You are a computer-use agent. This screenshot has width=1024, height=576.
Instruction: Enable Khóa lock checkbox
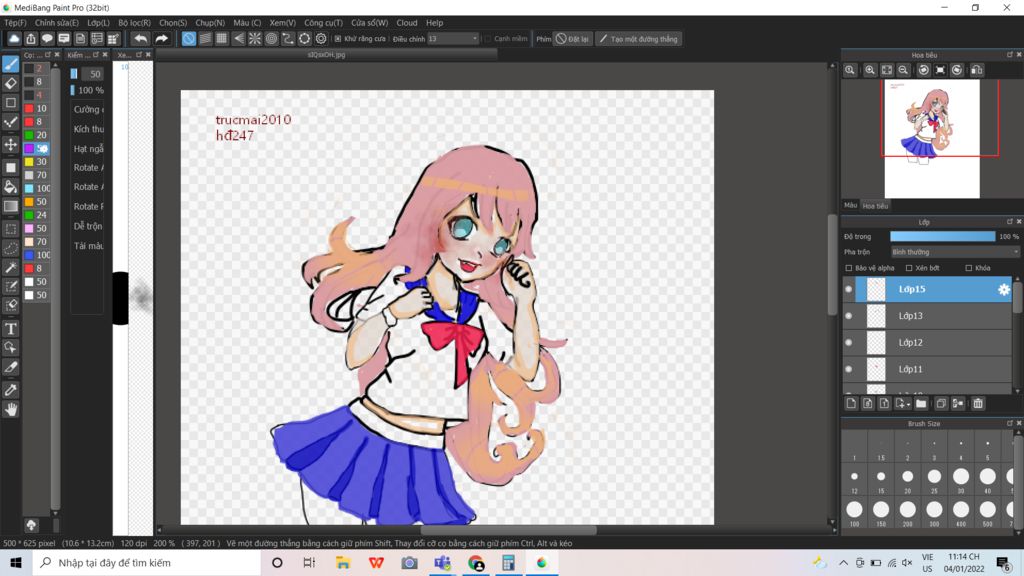click(x=968, y=268)
